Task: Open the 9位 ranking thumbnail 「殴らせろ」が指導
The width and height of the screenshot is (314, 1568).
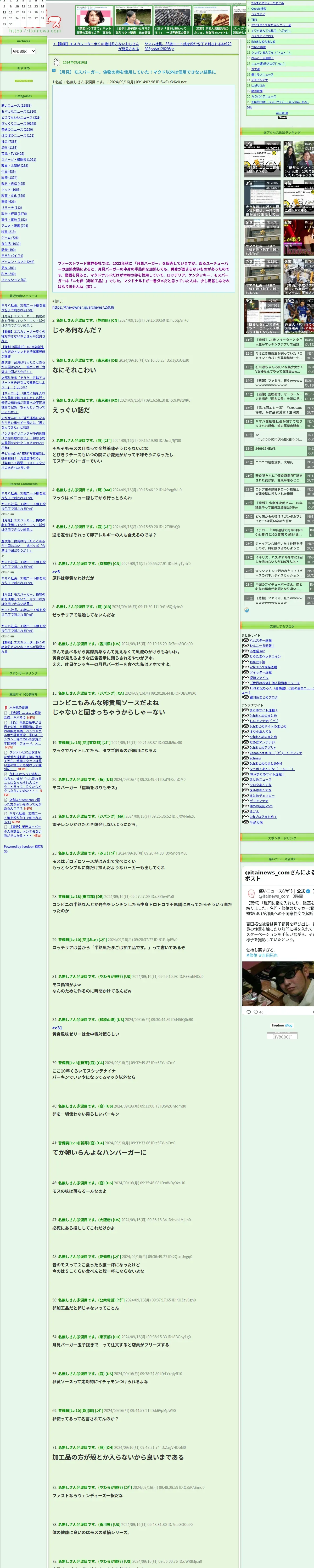Action: (x=262, y=316)
